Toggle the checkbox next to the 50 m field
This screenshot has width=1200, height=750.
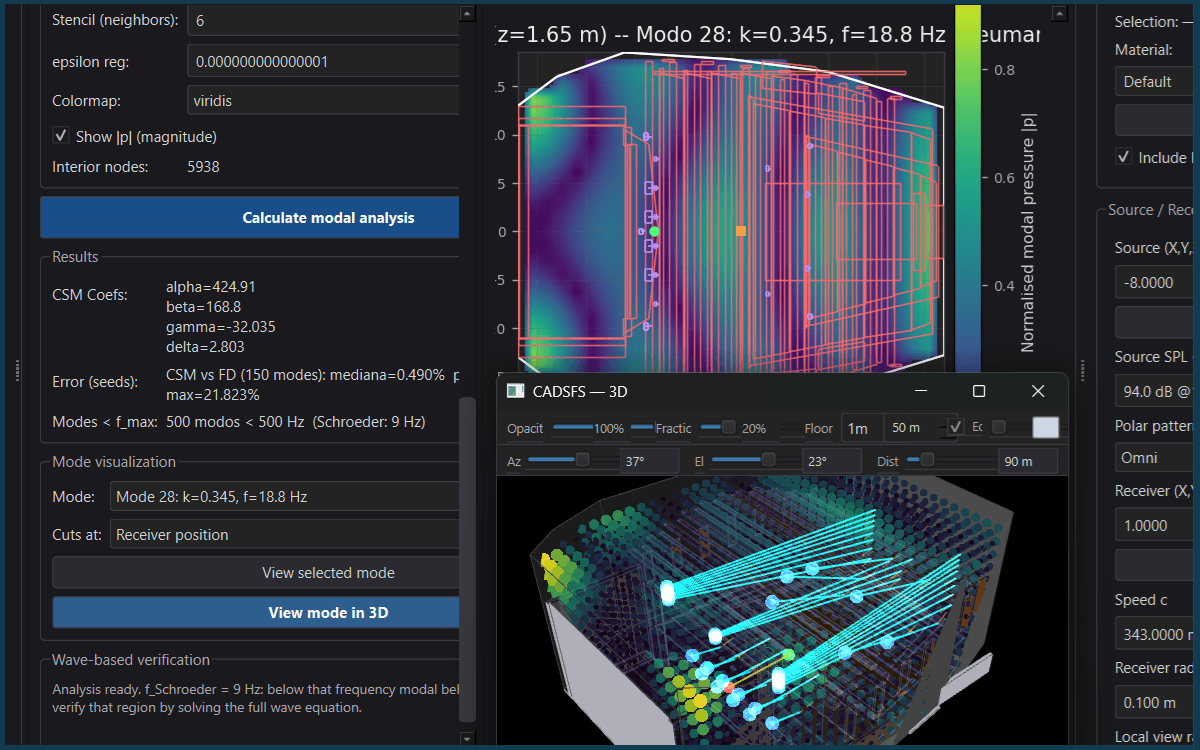[x=956, y=428]
